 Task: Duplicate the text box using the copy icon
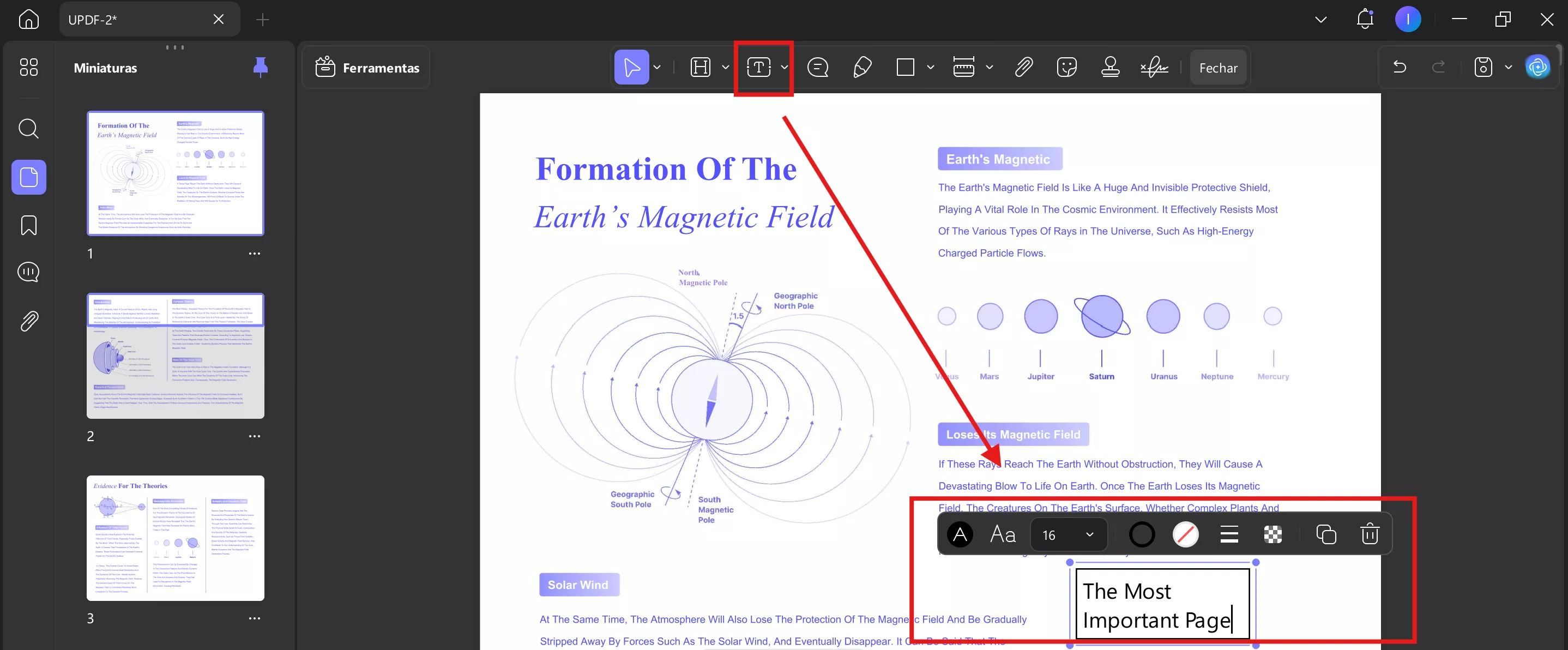tap(1326, 534)
